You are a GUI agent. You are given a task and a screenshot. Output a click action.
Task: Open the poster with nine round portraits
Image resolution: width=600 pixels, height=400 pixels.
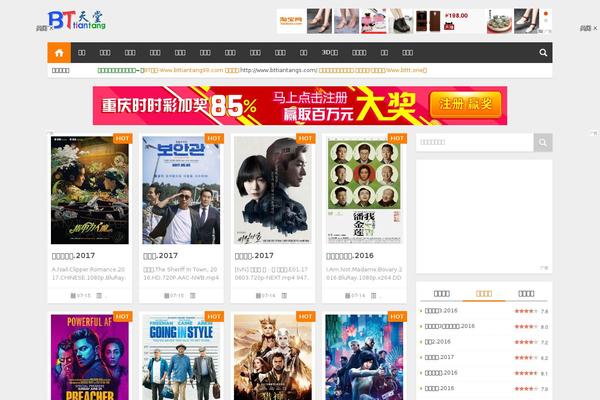364,190
